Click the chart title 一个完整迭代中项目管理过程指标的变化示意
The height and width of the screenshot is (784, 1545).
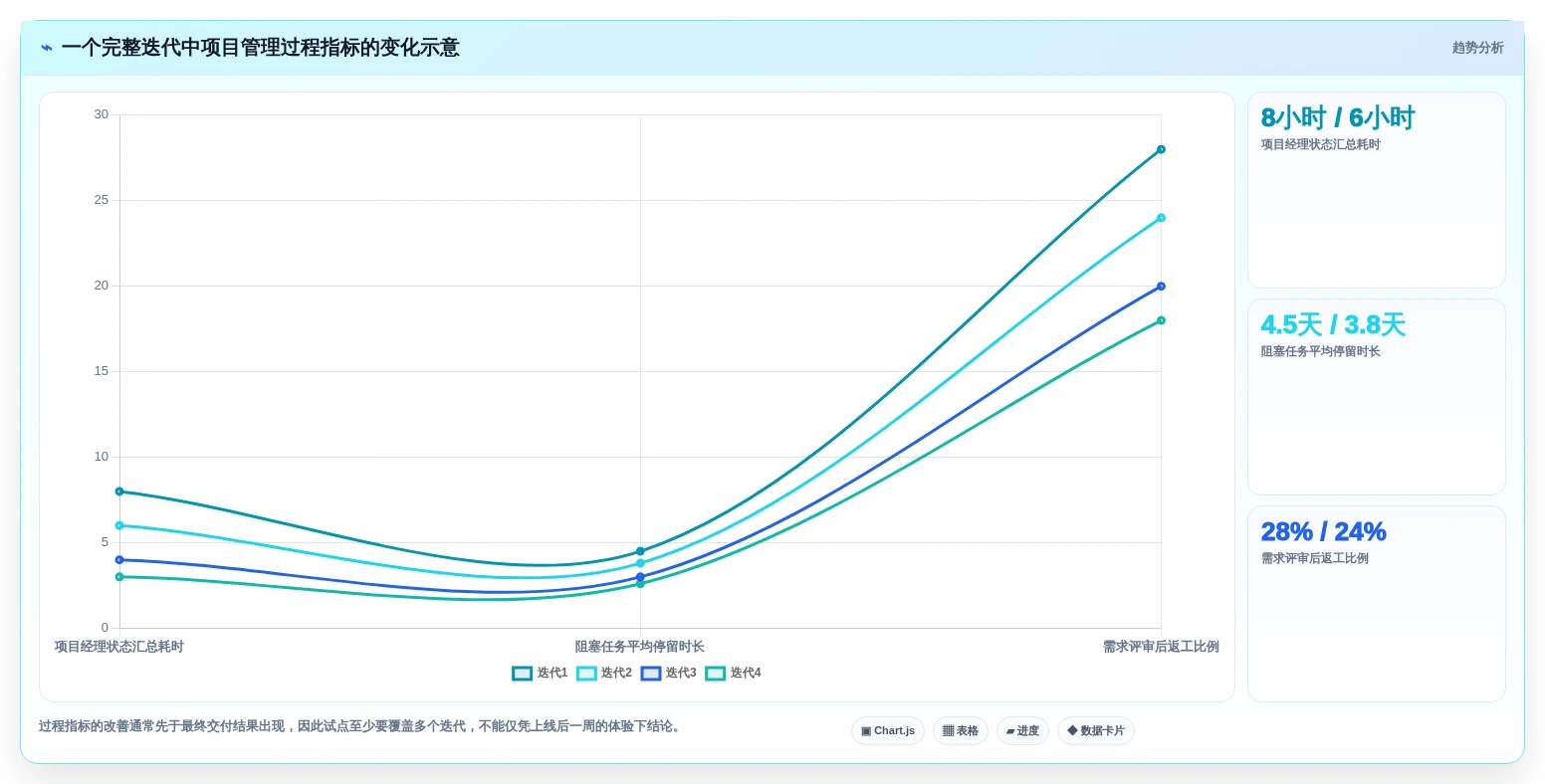tap(261, 48)
